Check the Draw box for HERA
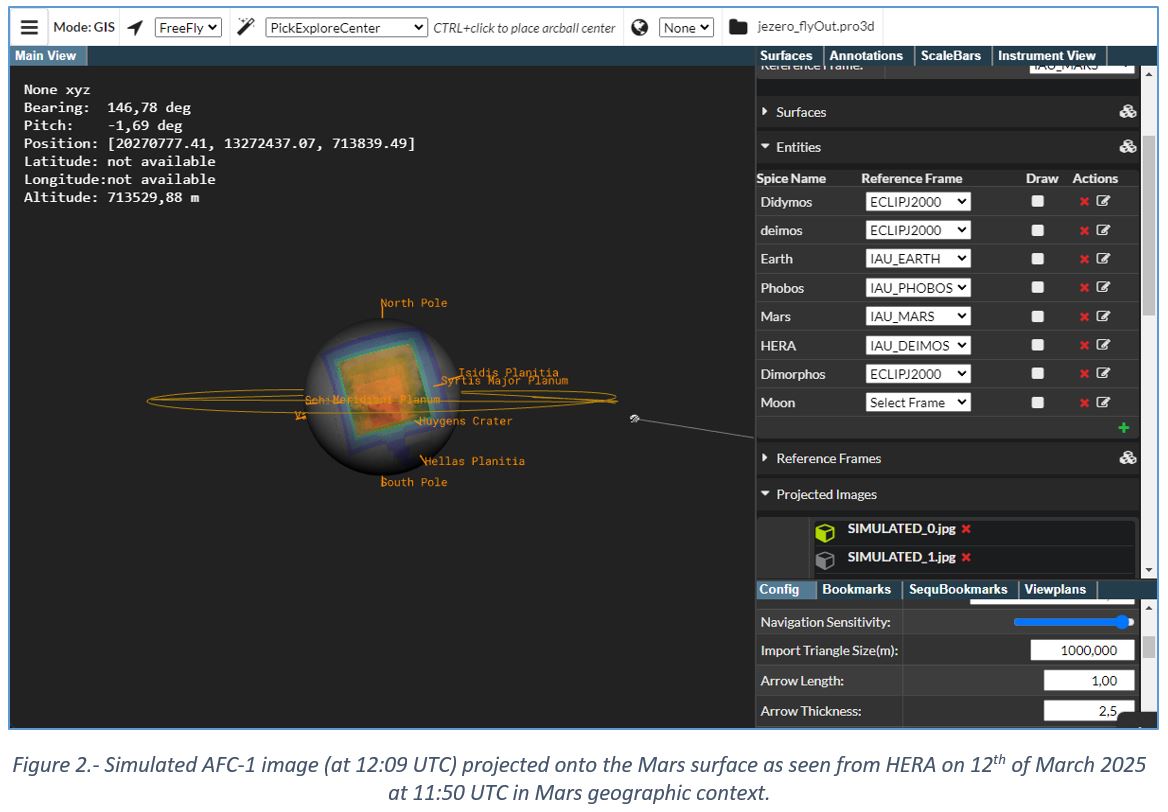Screen dimensions: 1168x812 point(1038,345)
